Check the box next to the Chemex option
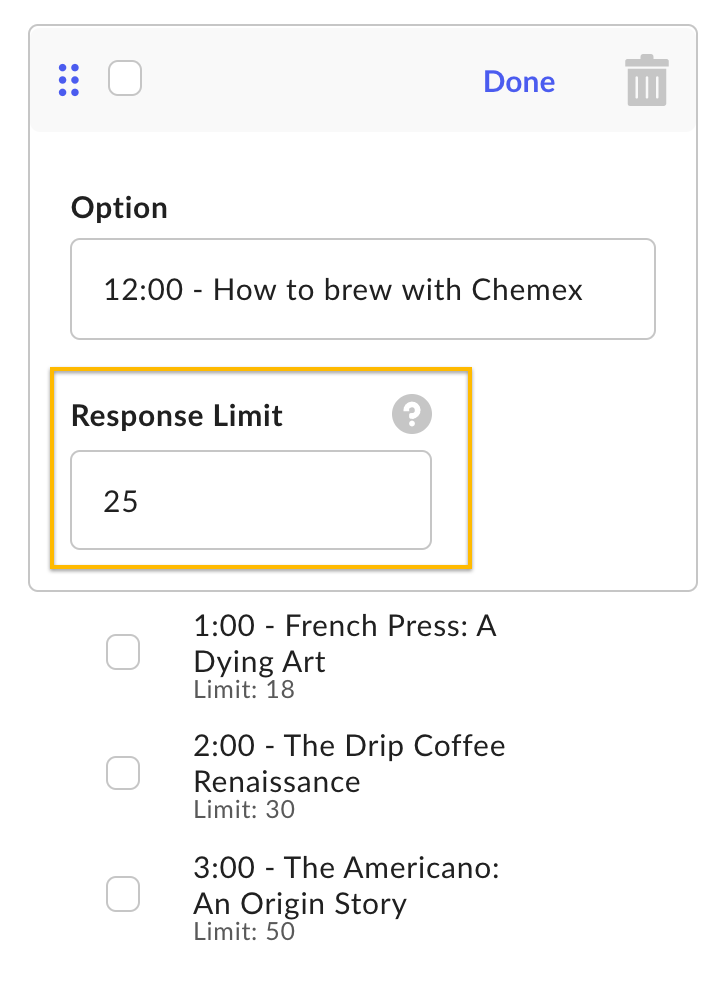This screenshot has width=724, height=984. pos(125,78)
